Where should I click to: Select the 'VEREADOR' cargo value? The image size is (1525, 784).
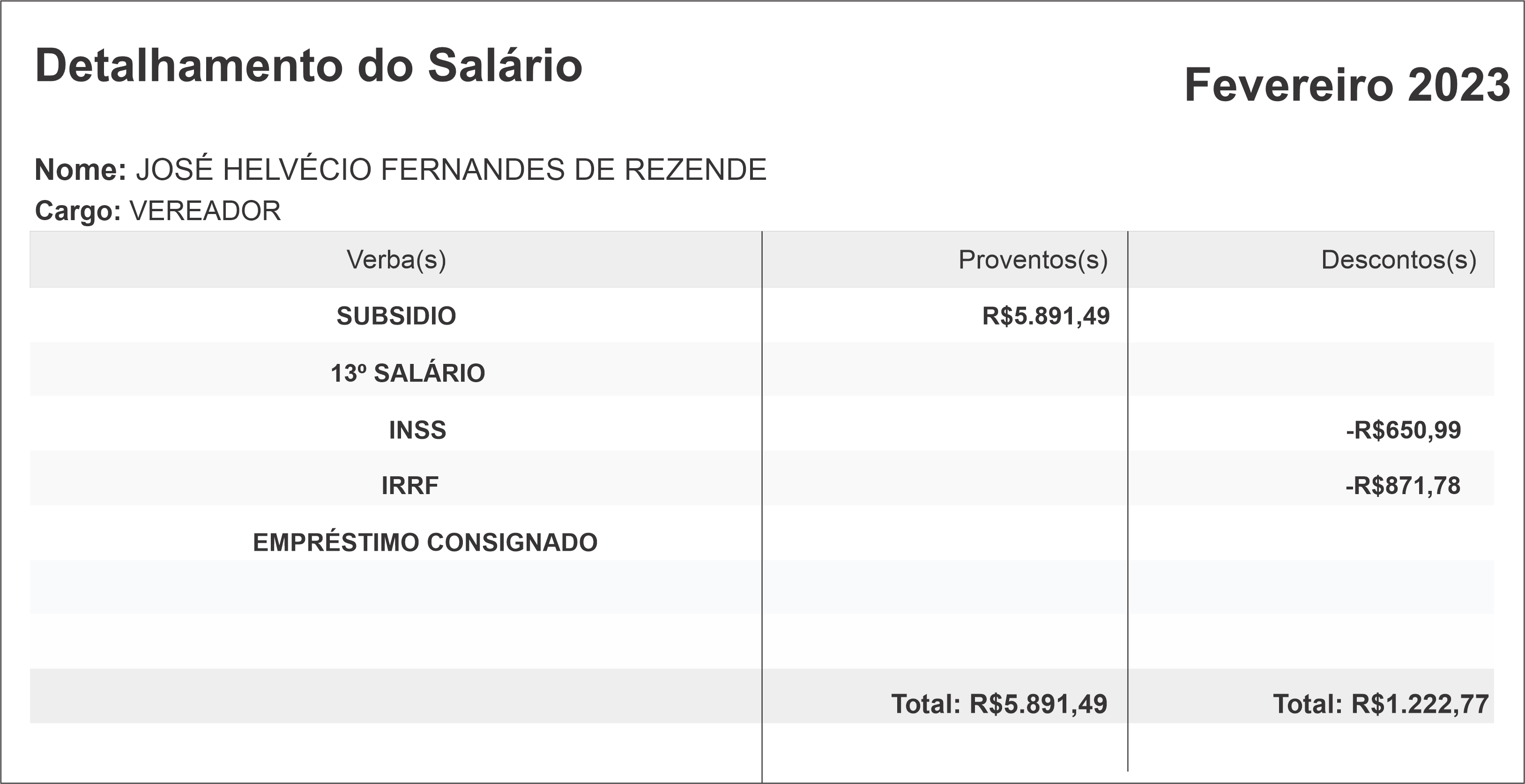(x=205, y=211)
